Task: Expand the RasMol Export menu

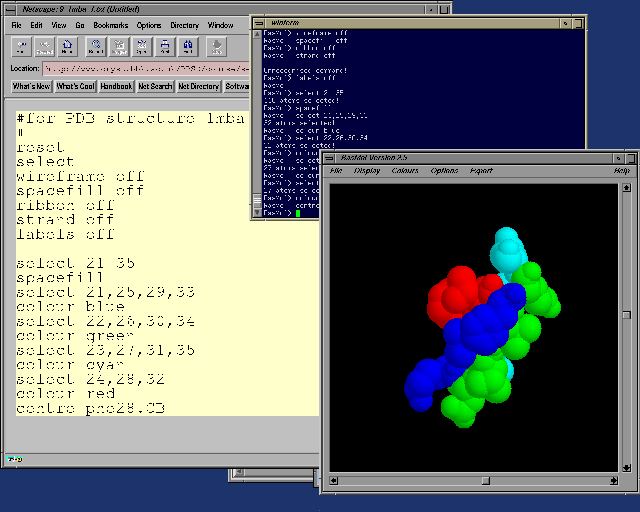Action: [481, 171]
